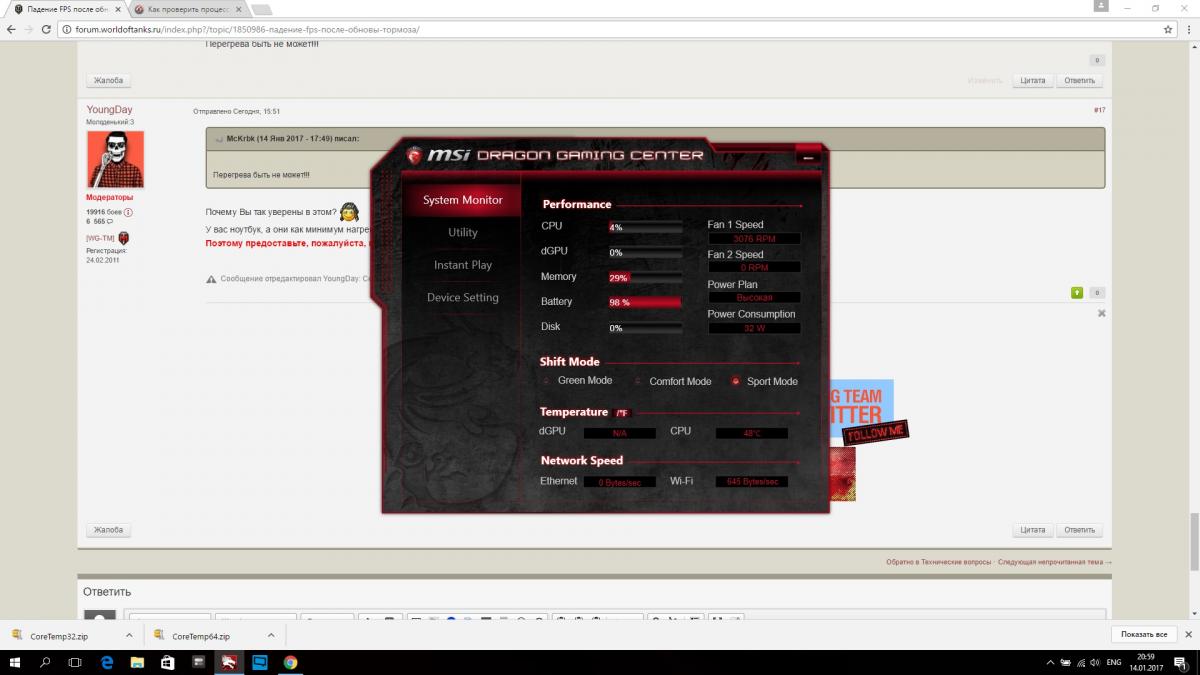The height and width of the screenshot is (675, 1200).
Task: Click the Fan 1 Speed 3076 RPM value
Action: [x=754, y=239]
